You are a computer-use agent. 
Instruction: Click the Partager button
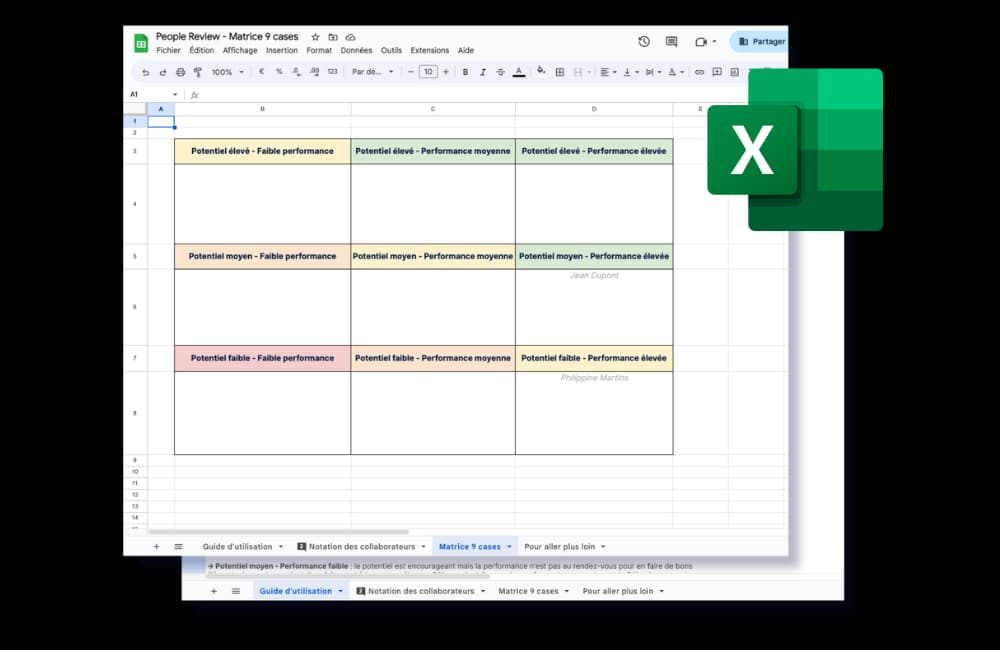pyautogui.click(x=761, y=41)
